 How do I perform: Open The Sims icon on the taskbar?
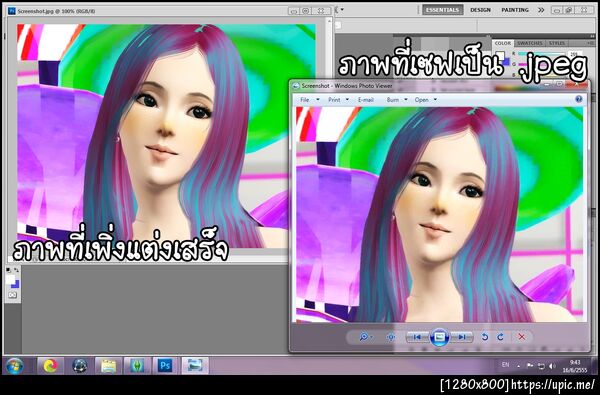(x=137, y=366)
